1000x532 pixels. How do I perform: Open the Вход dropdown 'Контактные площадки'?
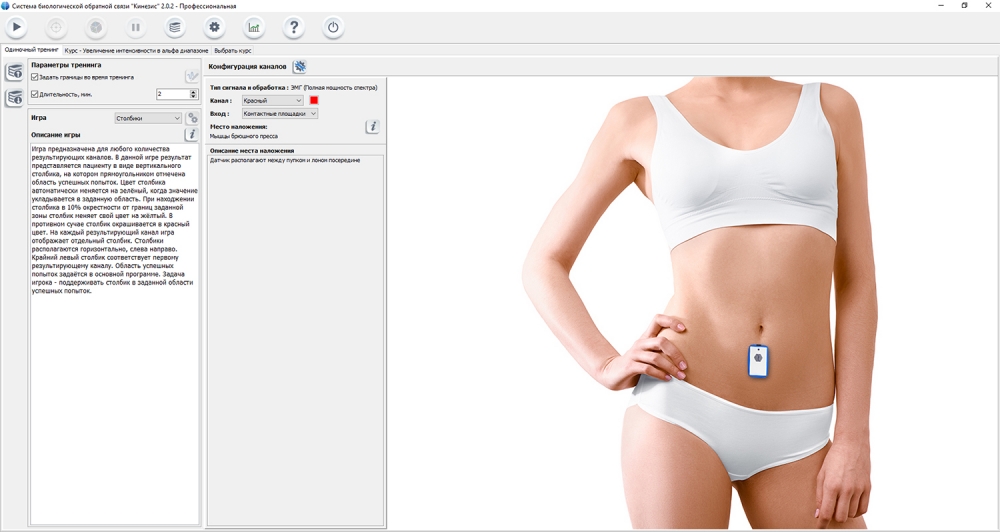[279, 114]
